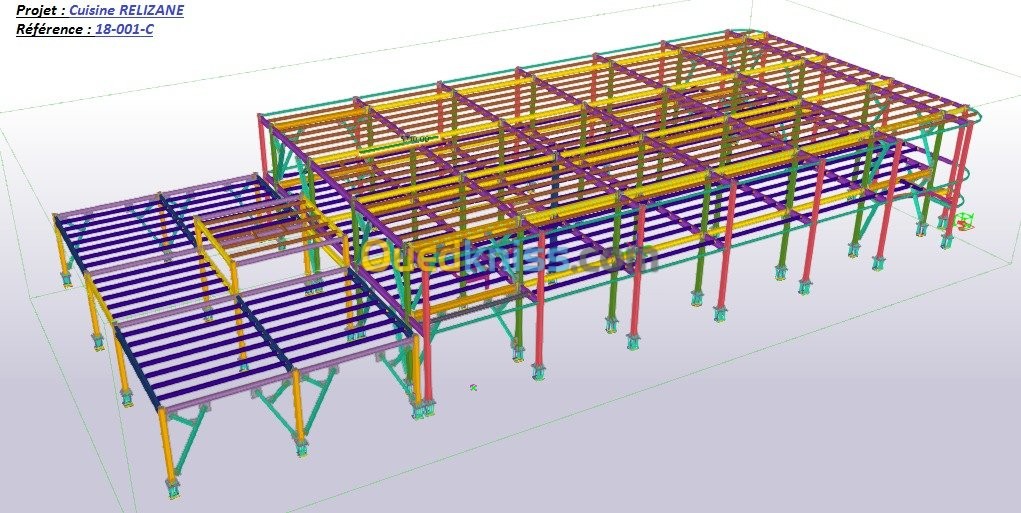Click the '18-001-C' reference number
Screen dimensions: 1021x513
point(124,29)
